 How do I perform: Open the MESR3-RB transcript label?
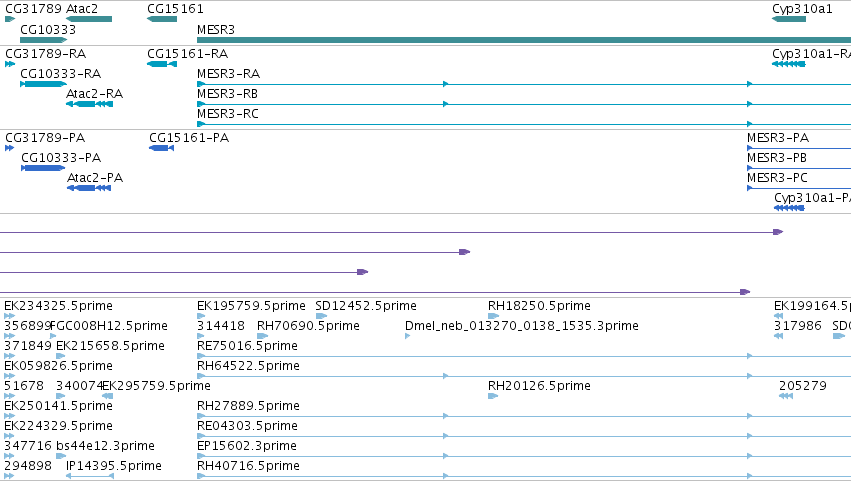coord(227,94)
